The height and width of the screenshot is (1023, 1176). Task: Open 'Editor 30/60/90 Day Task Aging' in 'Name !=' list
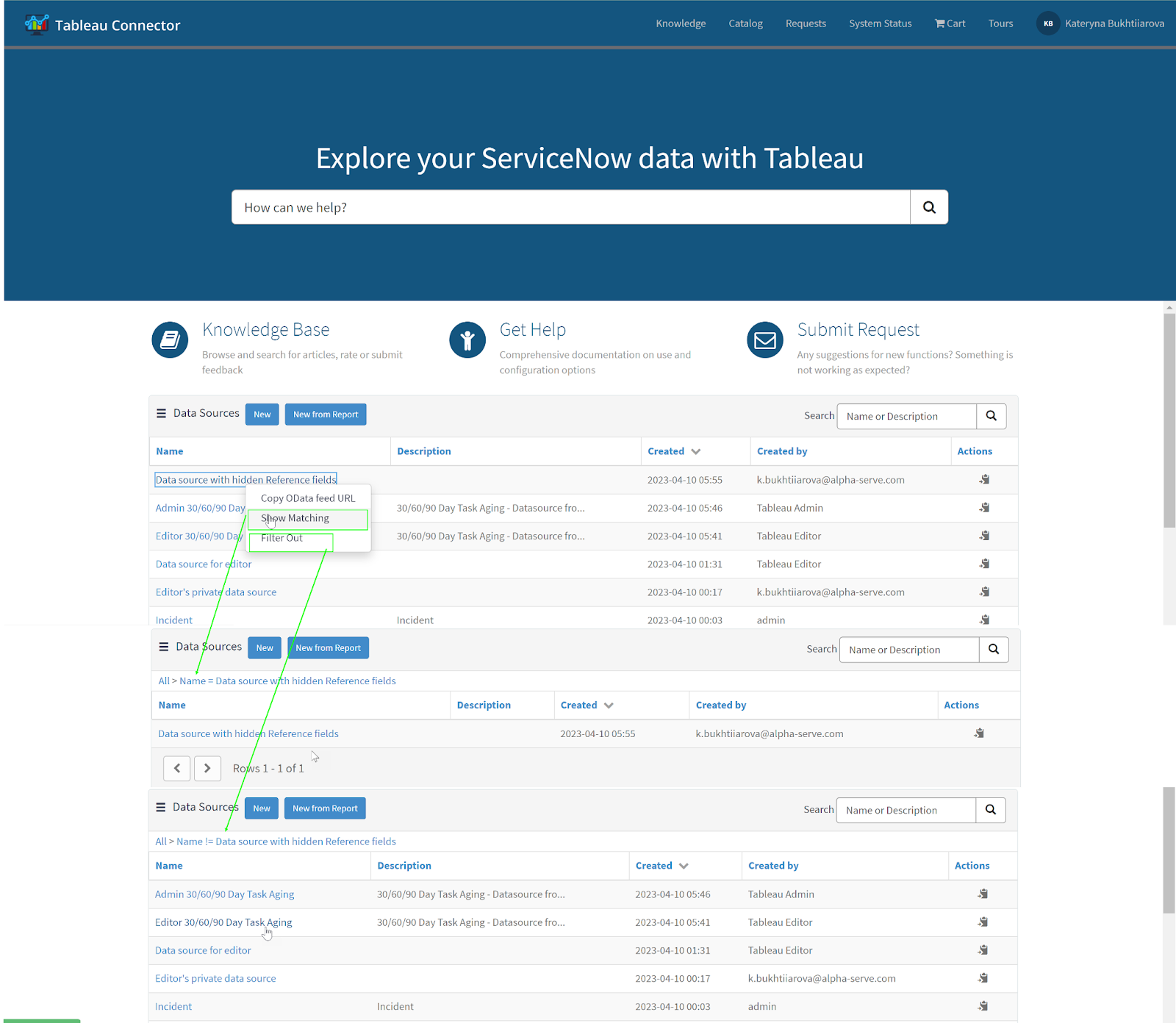coord(223,922)
